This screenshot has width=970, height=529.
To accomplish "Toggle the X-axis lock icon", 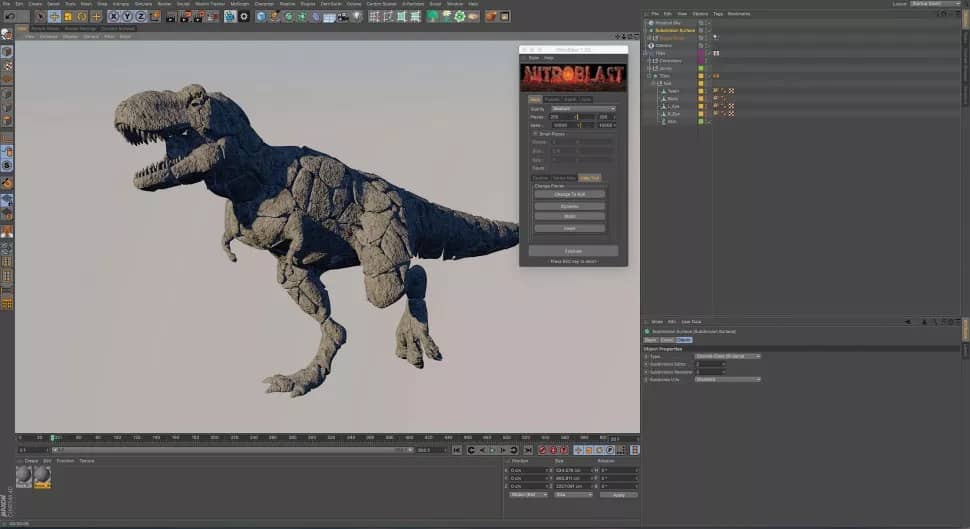I will pos(113,17).
